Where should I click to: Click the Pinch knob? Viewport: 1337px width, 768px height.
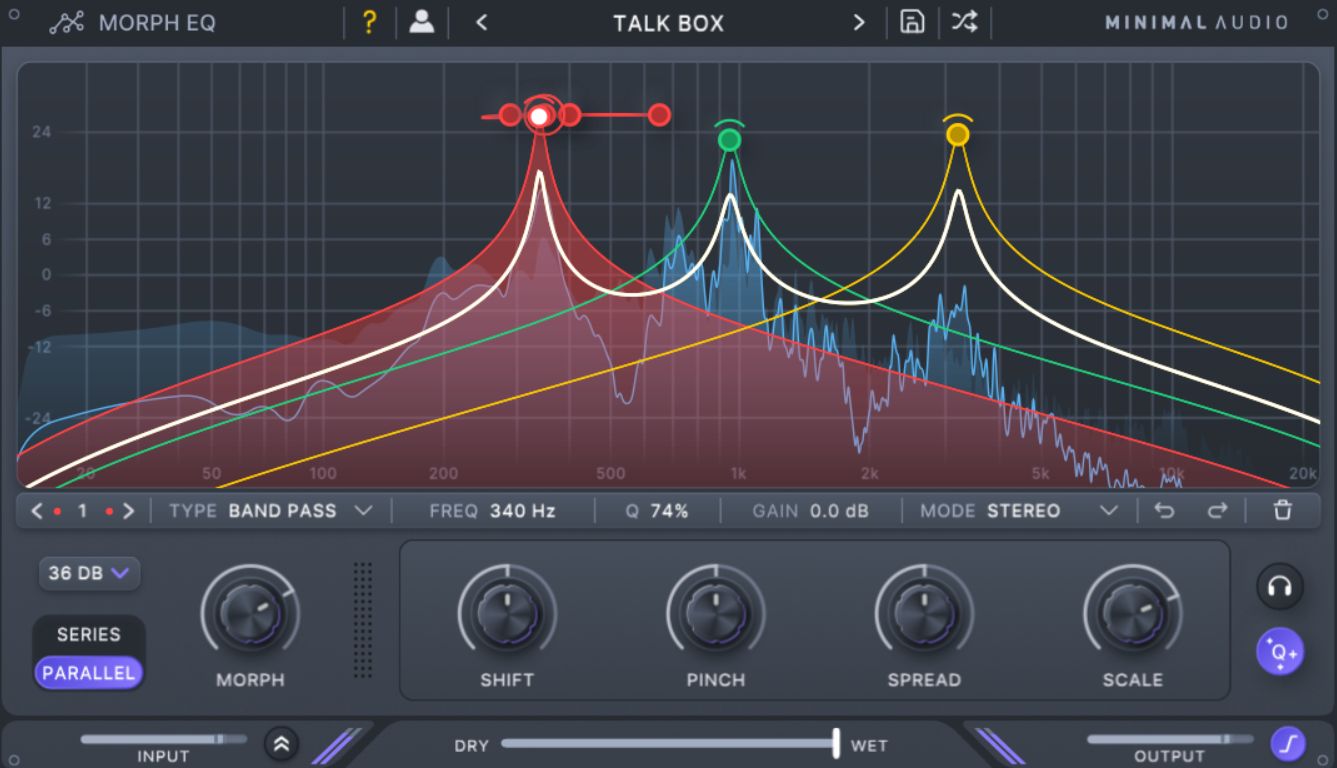point(716,613)
